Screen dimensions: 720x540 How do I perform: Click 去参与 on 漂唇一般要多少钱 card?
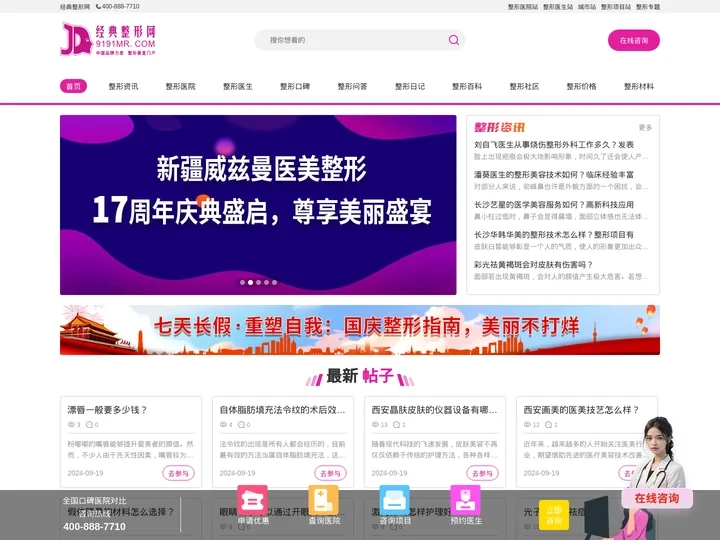pos(178,473)
